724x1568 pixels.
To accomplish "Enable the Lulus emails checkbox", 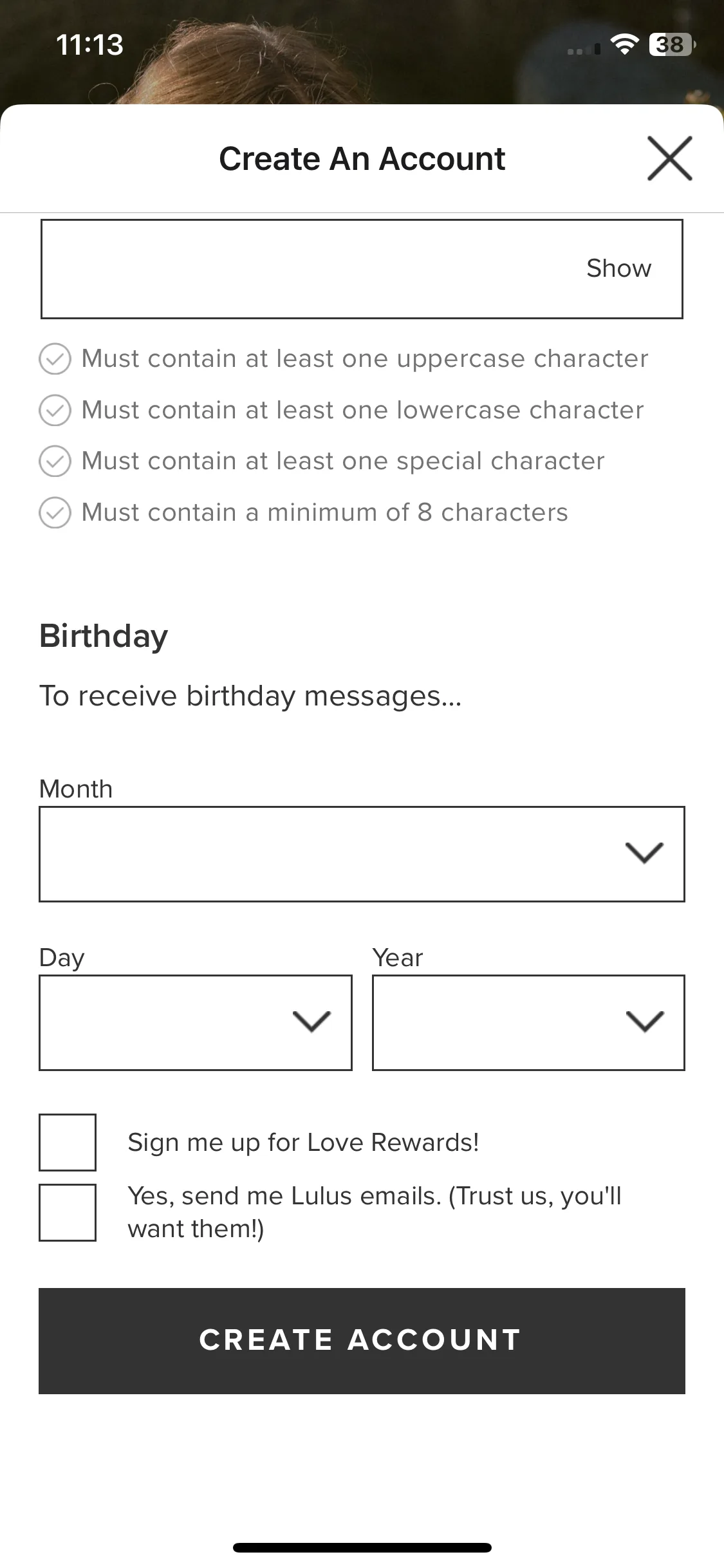I will (x=68, y=1212).
